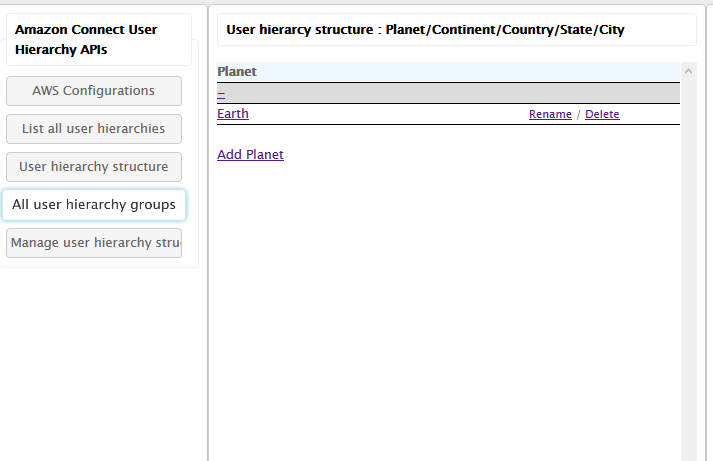Click Amazon Connect User Hierarchy APIs title

coord(86,40)
